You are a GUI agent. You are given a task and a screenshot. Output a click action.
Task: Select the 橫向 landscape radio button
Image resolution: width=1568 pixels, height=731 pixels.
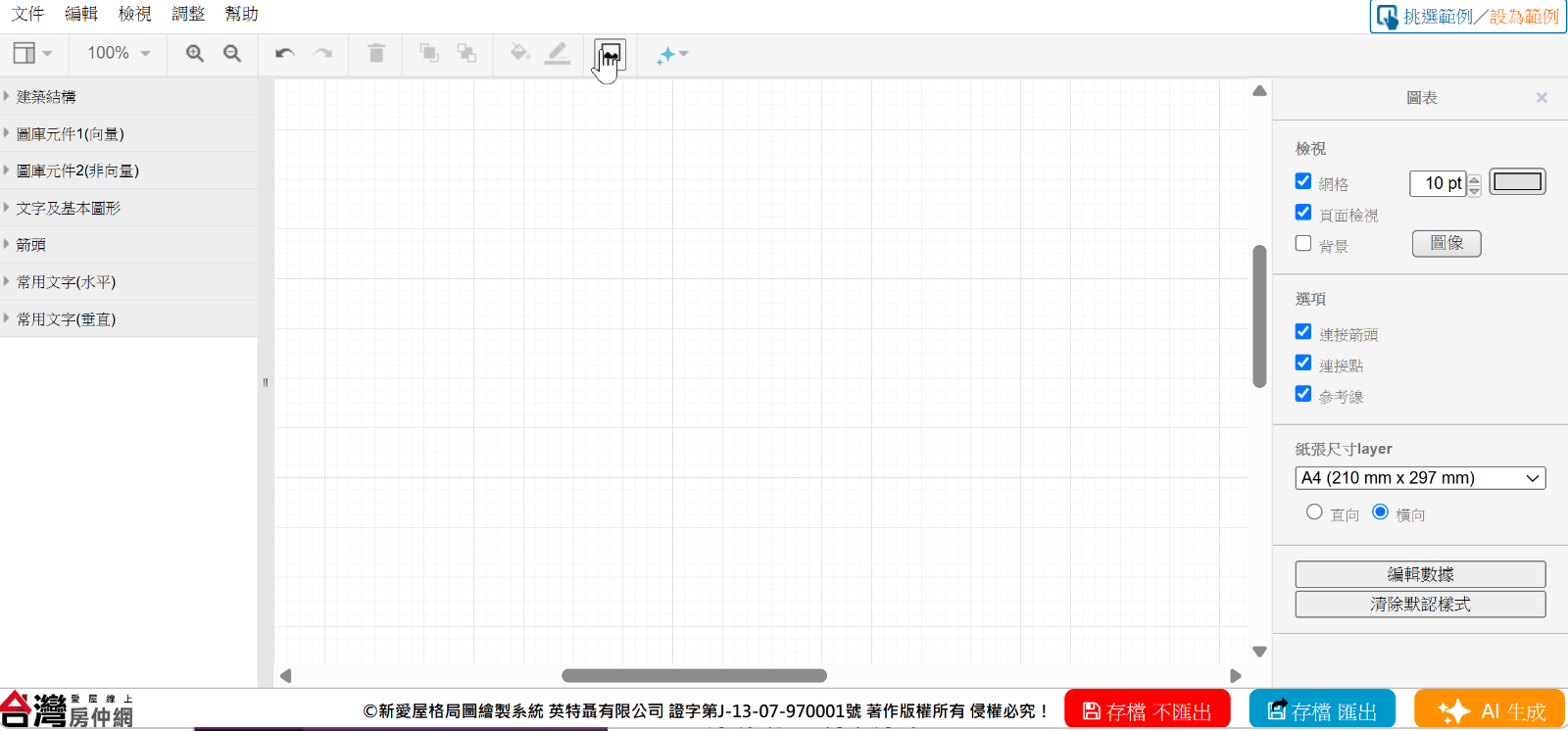point(1380,512)
